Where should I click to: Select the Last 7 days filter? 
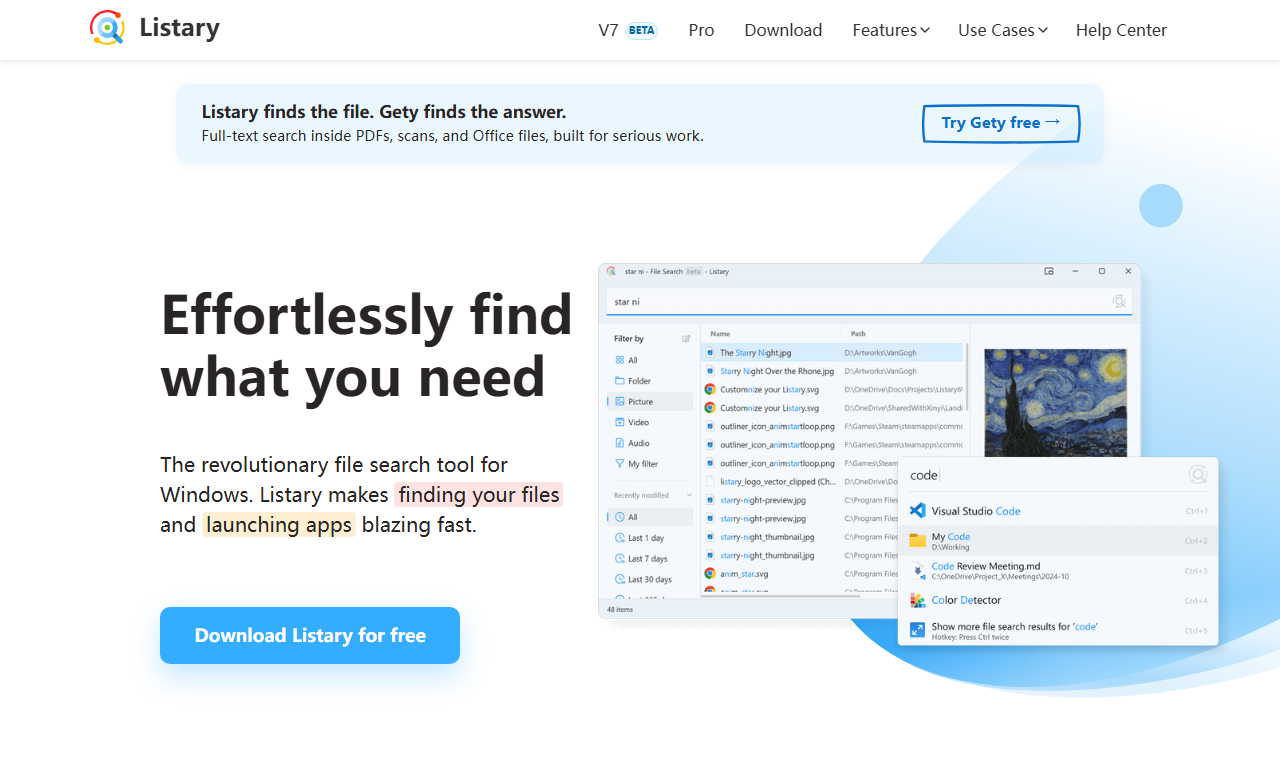click(x=650, y=559)
